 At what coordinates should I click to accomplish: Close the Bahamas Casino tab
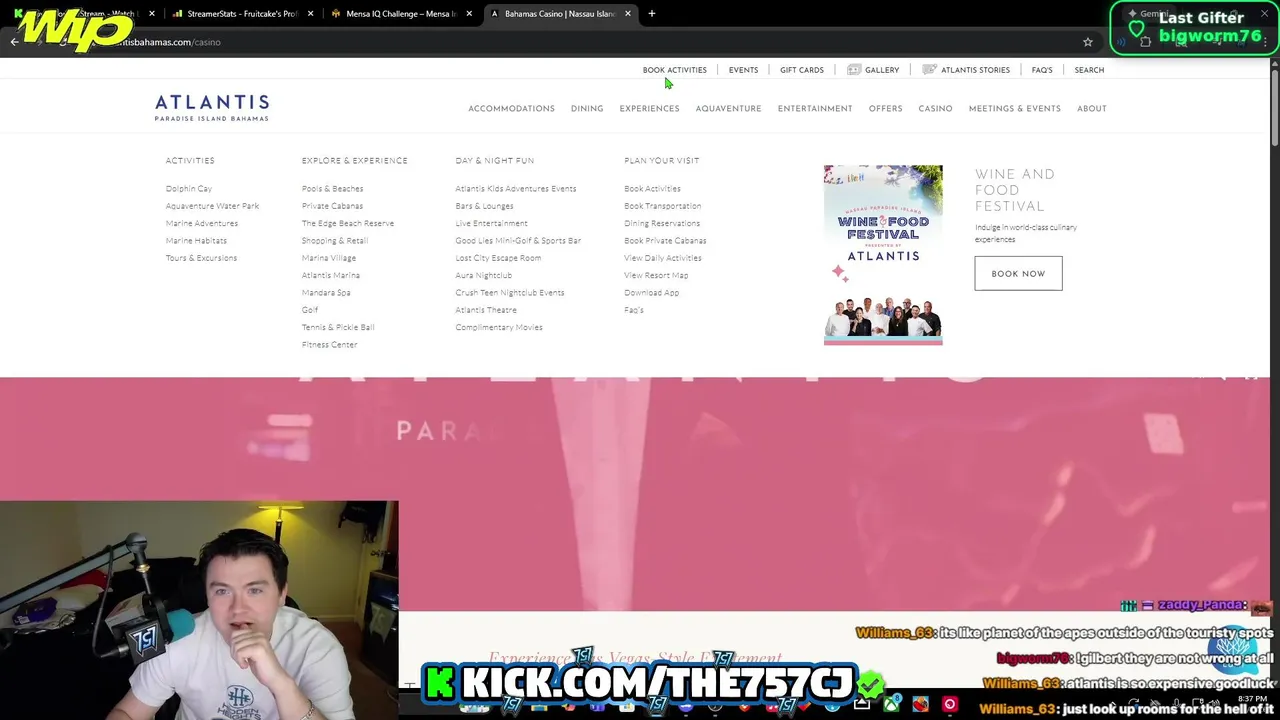(x=628, y=14)
